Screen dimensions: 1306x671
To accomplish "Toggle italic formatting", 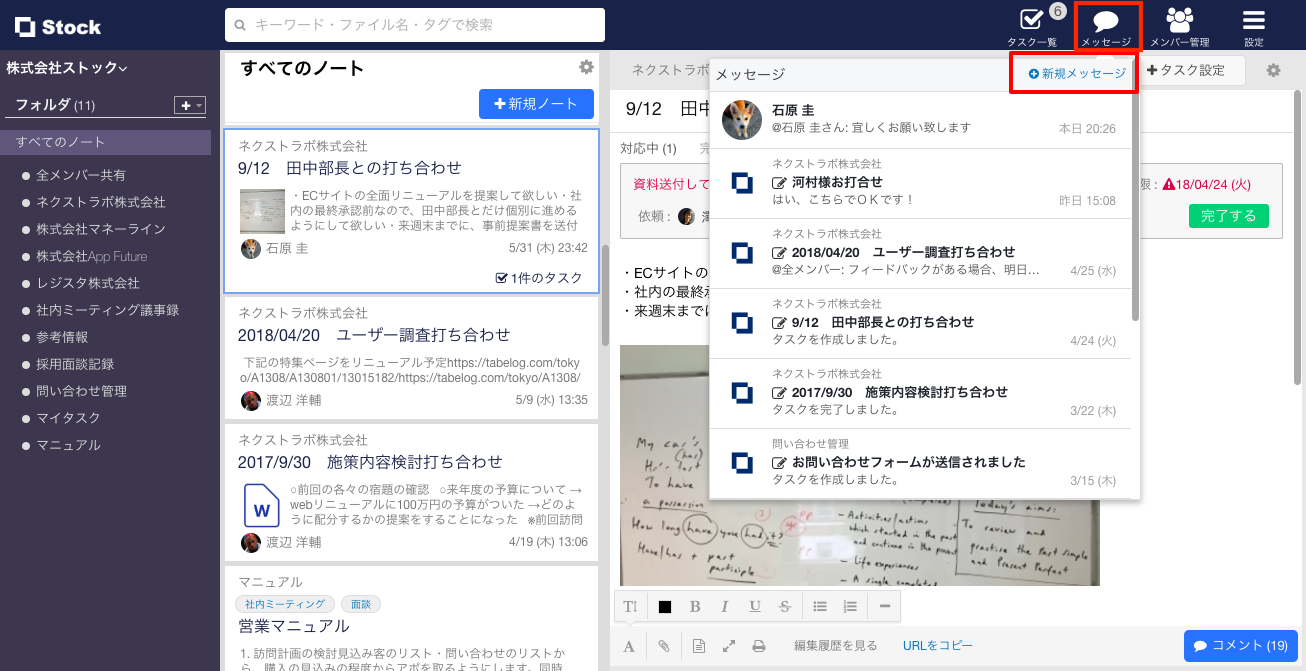I will click(725, 605).
